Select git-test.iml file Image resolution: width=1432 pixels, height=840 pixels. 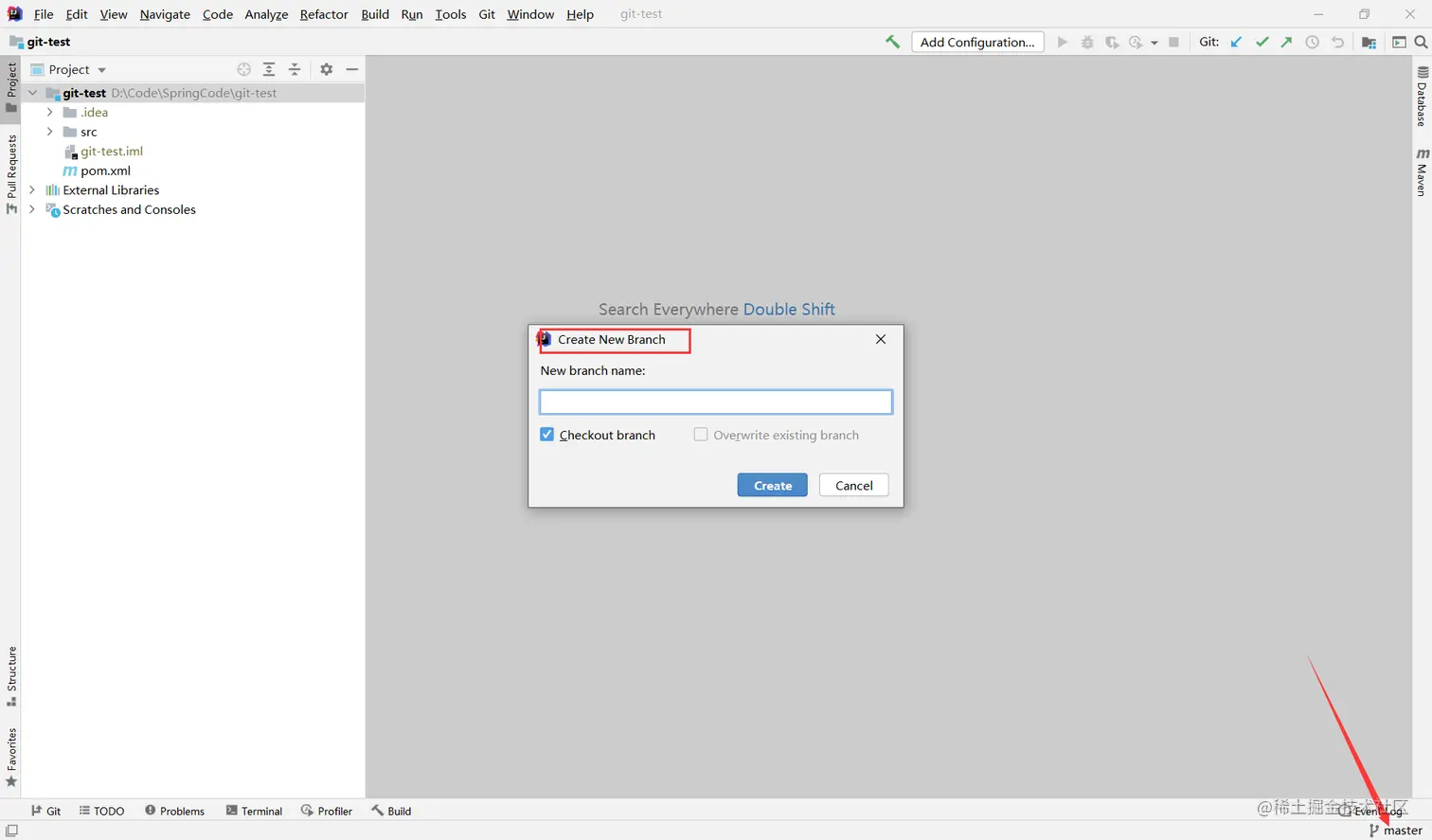pos(112,151)
